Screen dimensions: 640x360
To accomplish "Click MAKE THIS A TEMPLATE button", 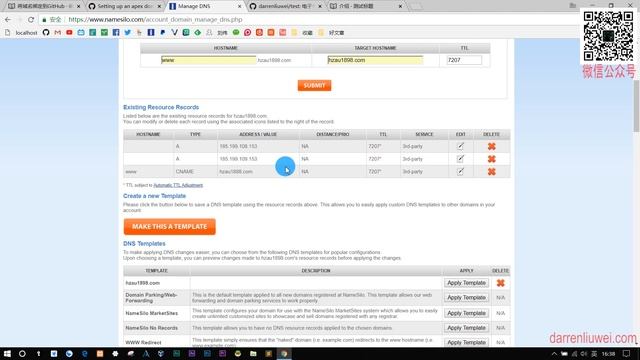I will point(169,227).
